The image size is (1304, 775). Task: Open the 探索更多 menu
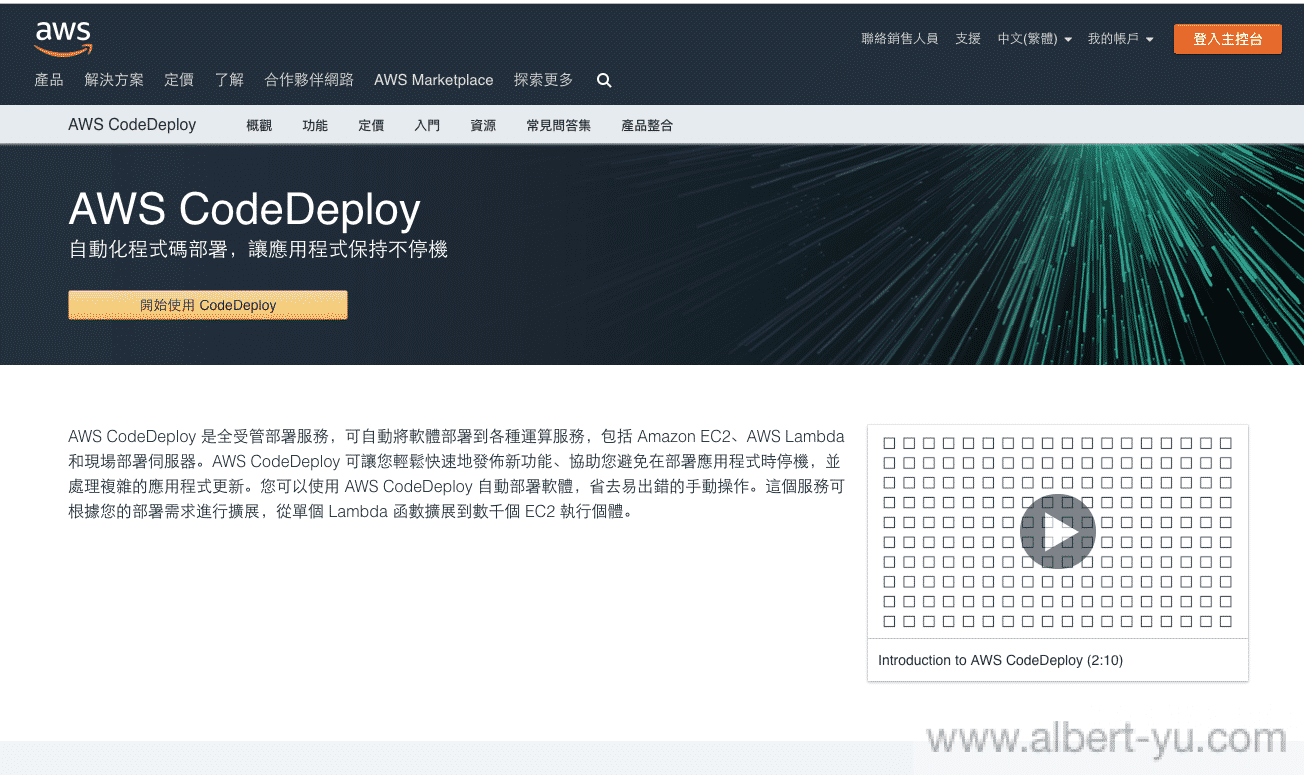coord(544,80)
